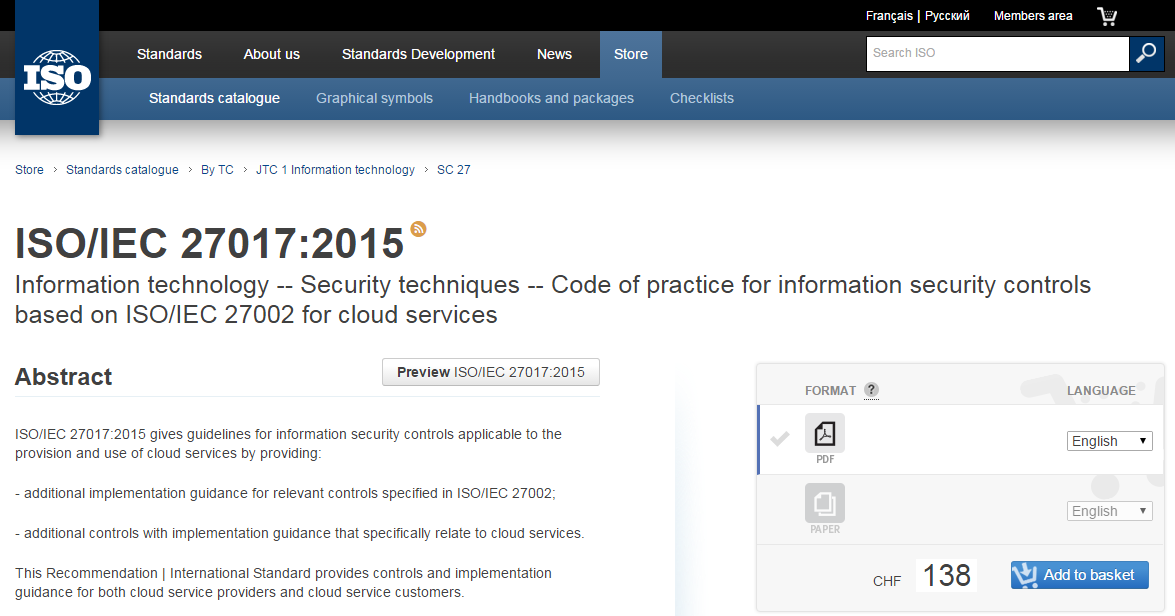The height and width of the screenshot is (616, 1175).
Task: Open the Standards catalogue section
Action: (x=214, y=98)
